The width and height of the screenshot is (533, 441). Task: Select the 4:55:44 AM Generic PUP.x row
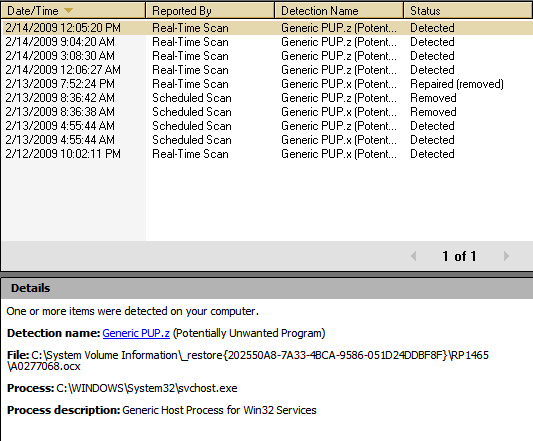tap(267, 140)
